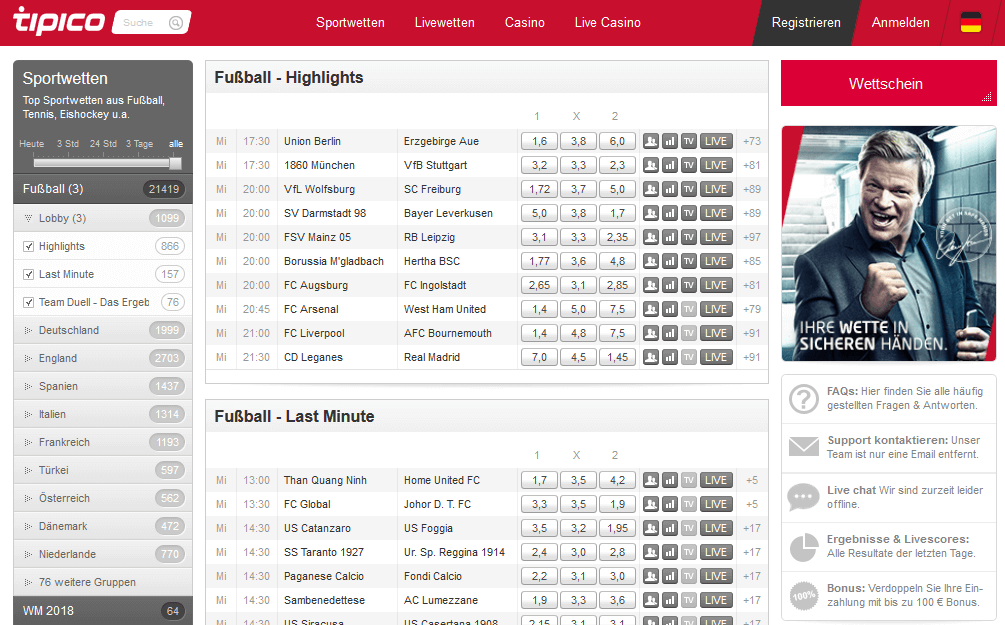
Task: Open team info icon for US Catanzaro match
Action: [x=651, y=528]
